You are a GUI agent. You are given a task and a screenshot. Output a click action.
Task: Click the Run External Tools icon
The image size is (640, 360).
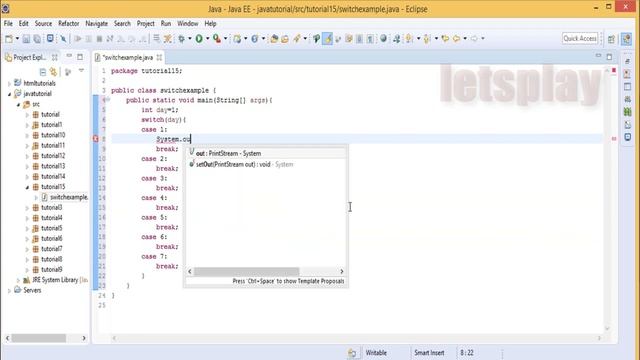tap(217, 39)
